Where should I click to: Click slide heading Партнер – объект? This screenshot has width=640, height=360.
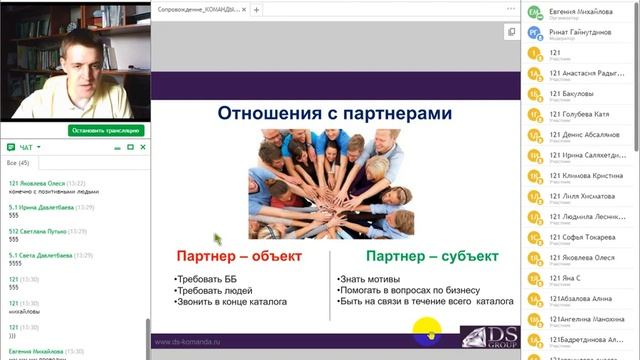(x=239, y=256)
